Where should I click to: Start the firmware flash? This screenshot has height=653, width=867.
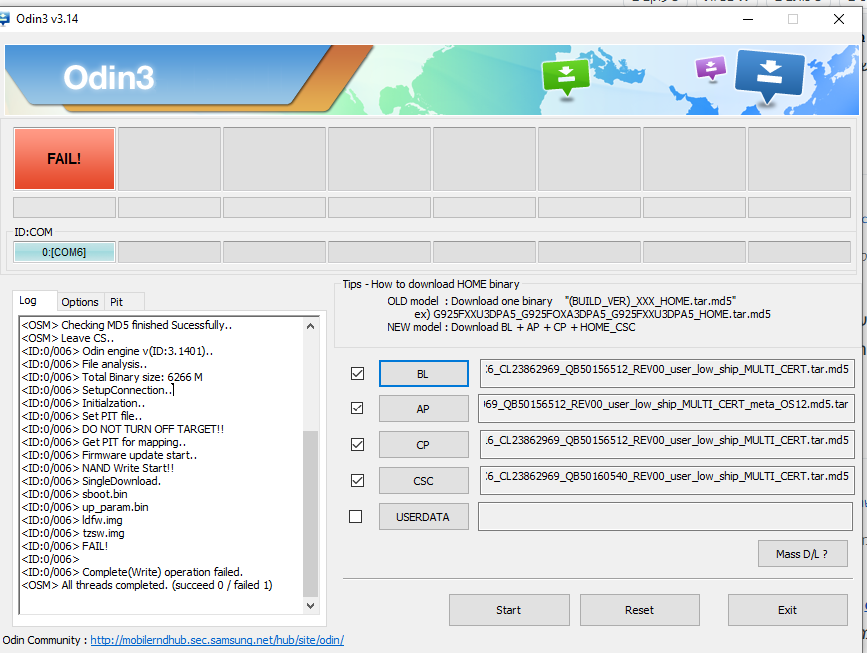tap(509, 610)
